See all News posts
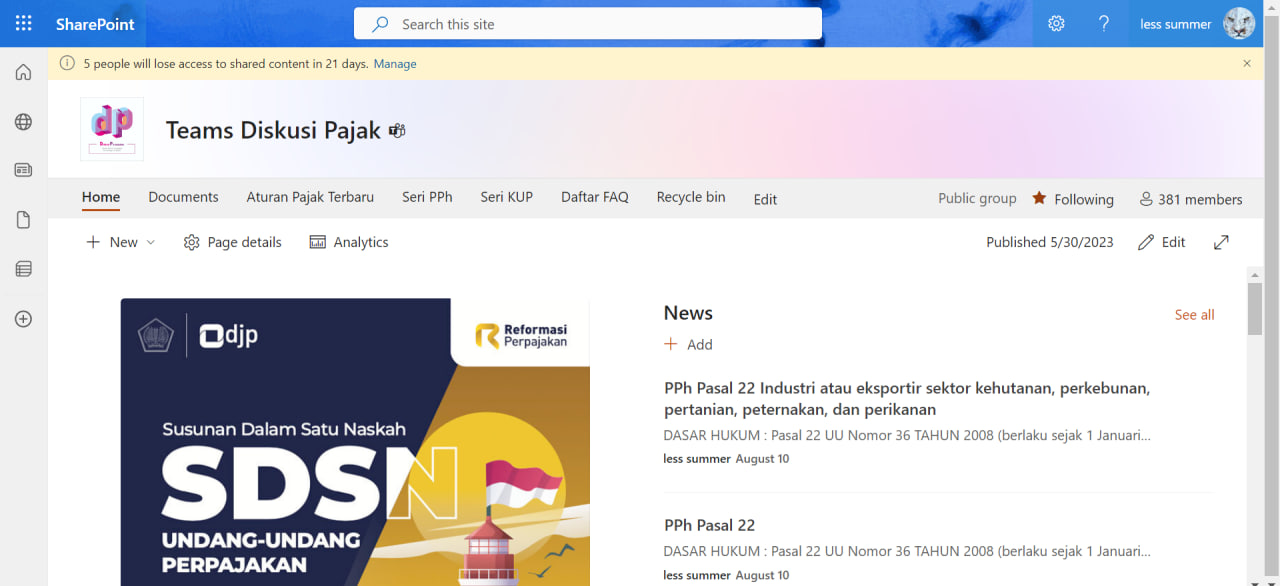This screenshot has height=586, width=1280. click(x=1194, y=314)
